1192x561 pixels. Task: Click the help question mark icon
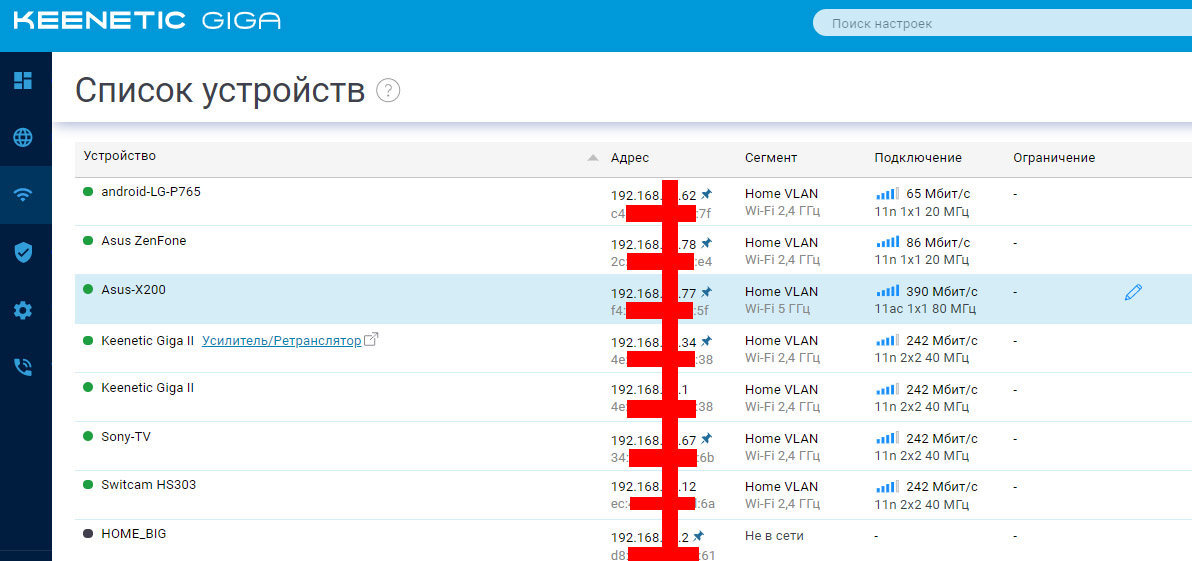coord(388,90)
